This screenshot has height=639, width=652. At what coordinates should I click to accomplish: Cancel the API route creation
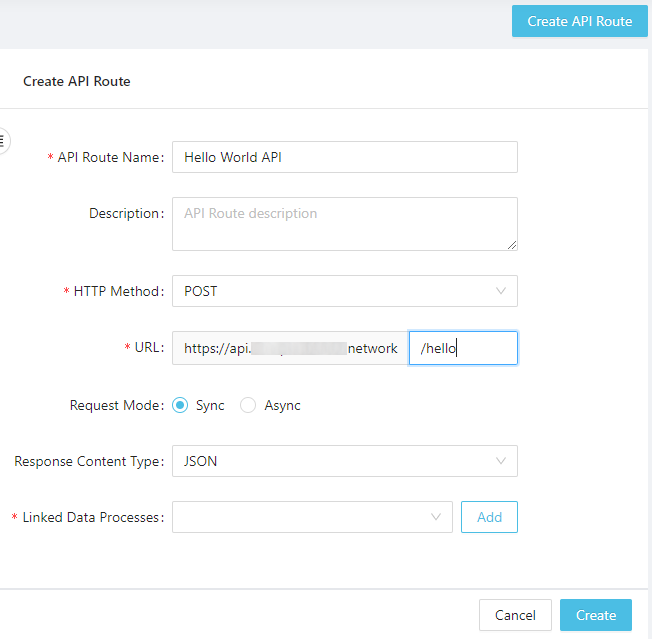pos(515,615)
